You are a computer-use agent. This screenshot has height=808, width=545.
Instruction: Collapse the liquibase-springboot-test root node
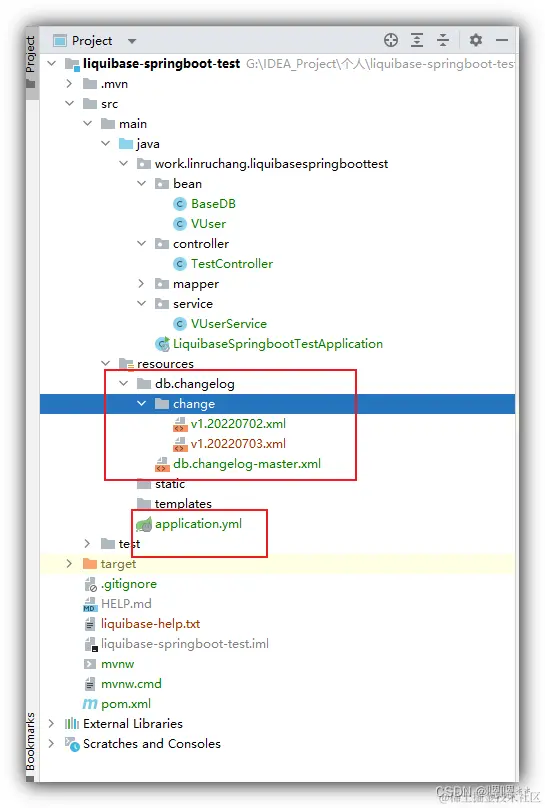[x=52, y=63]
